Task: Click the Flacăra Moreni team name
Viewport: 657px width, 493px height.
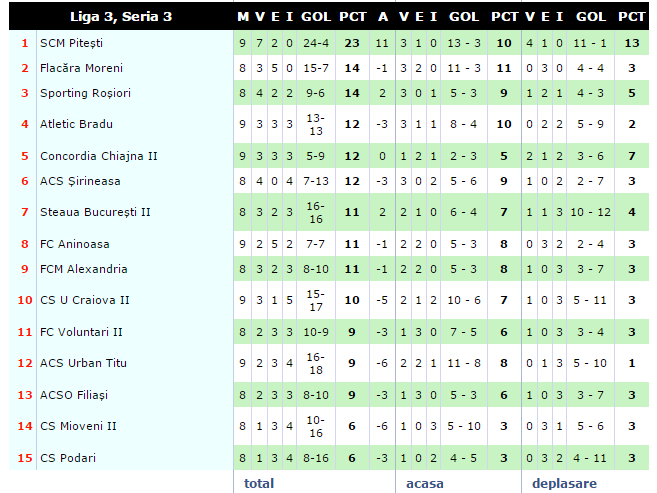Action: (x=81, y=68)
